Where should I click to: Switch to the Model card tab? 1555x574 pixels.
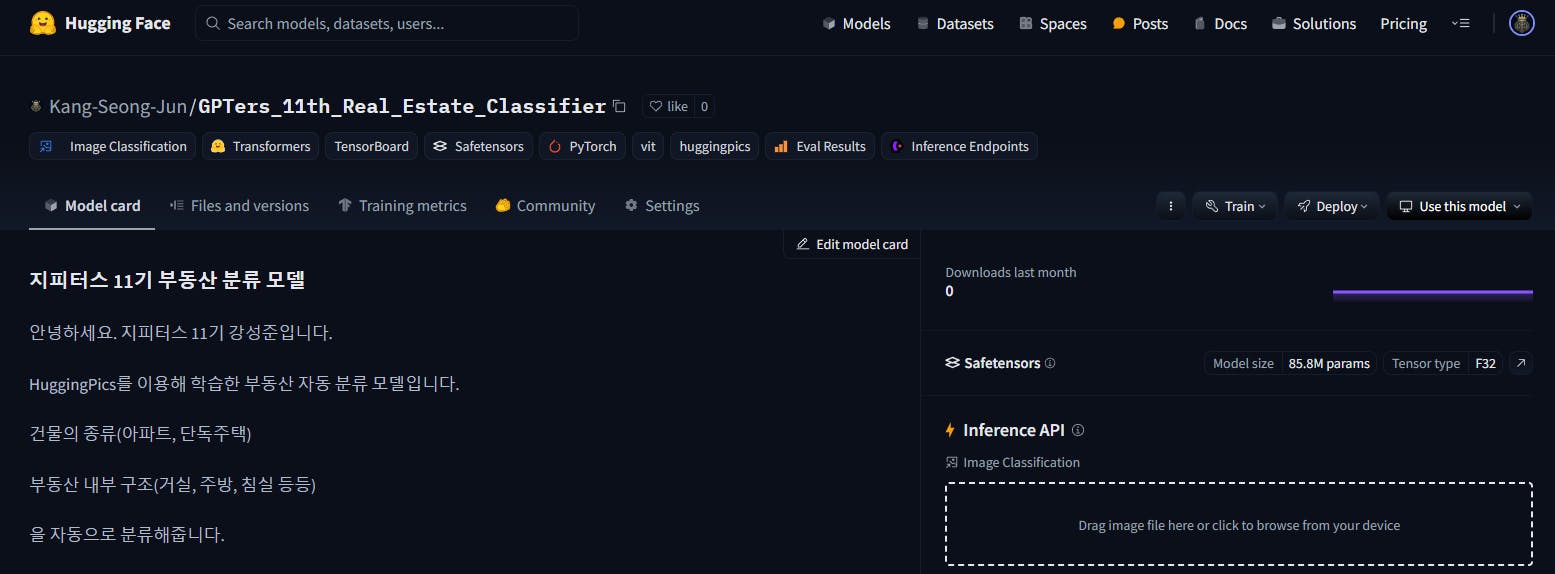(92, 205)
